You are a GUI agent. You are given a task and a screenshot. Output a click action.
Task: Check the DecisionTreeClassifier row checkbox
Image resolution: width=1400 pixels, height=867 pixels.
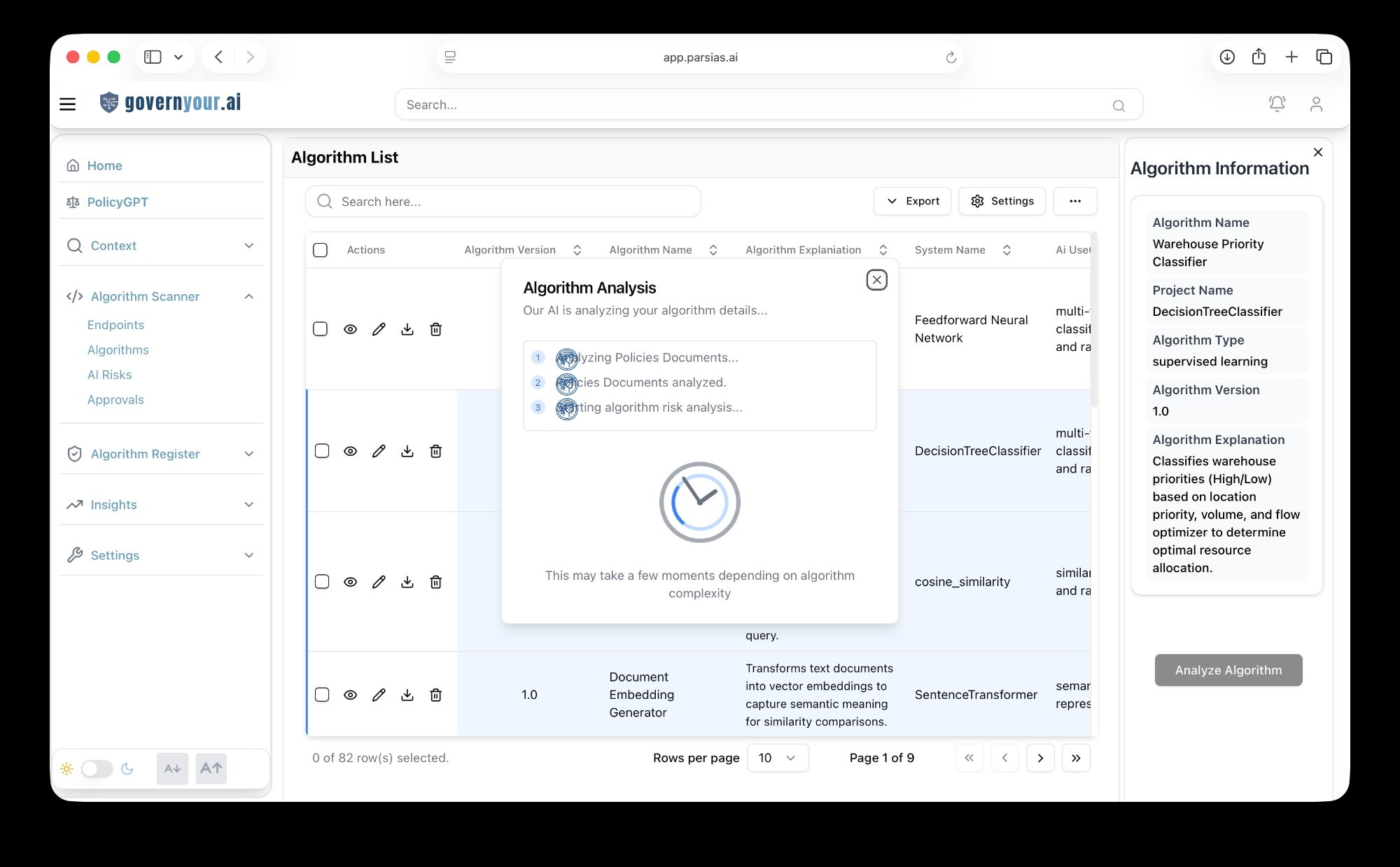click(x=322, y=451)
